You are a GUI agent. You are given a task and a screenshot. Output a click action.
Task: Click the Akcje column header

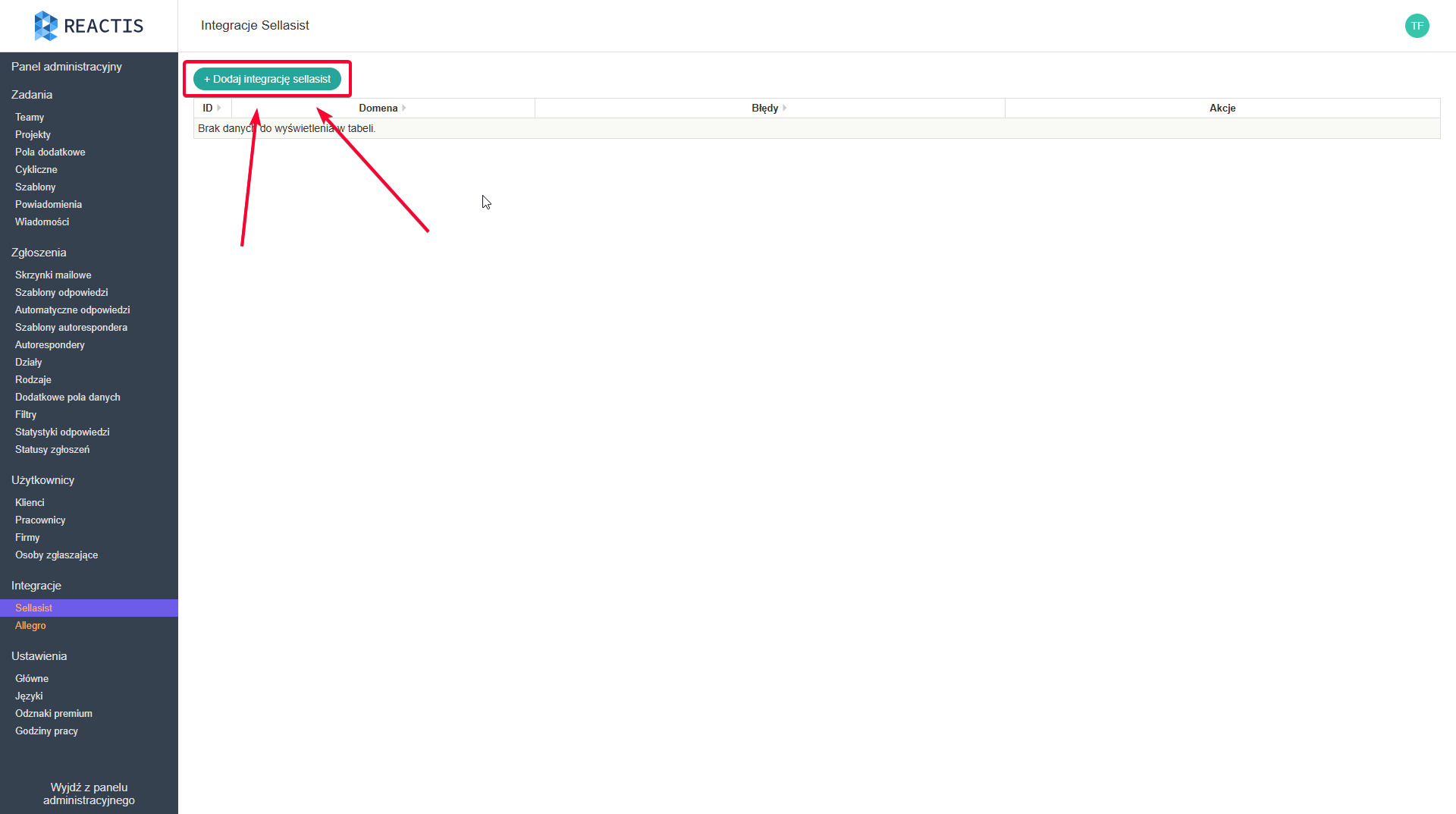click(1222, 108)
